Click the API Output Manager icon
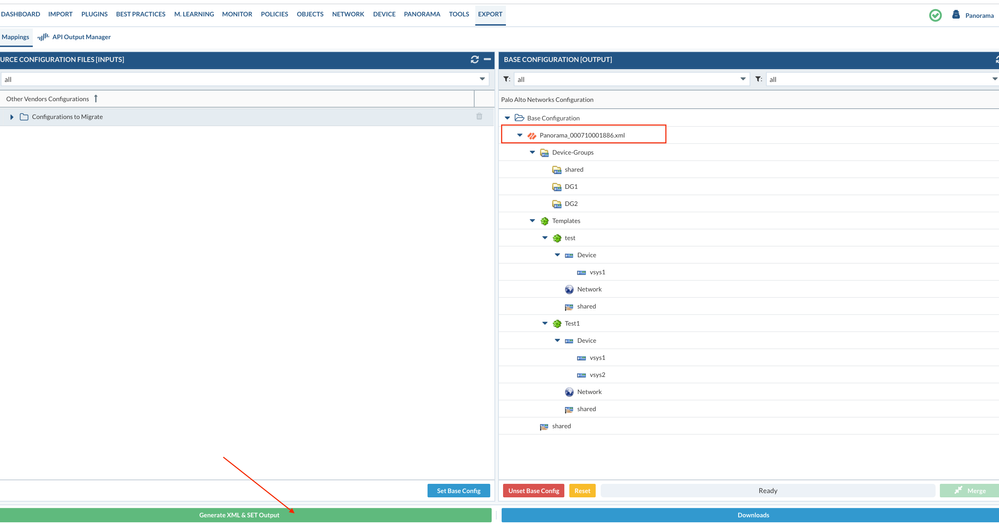 [x=43, y=37]
